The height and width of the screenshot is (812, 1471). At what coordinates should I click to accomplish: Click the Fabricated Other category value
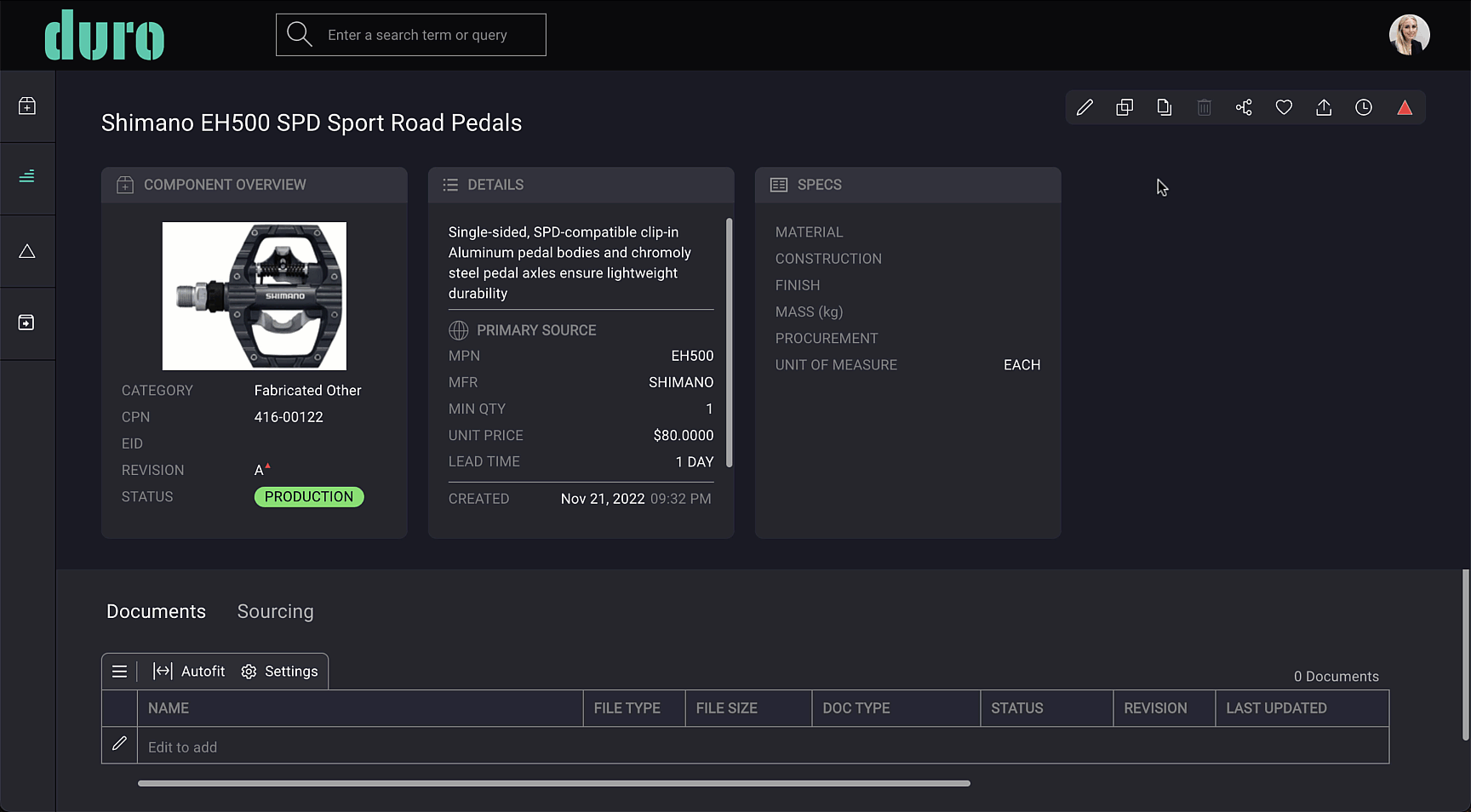point(308,391)
